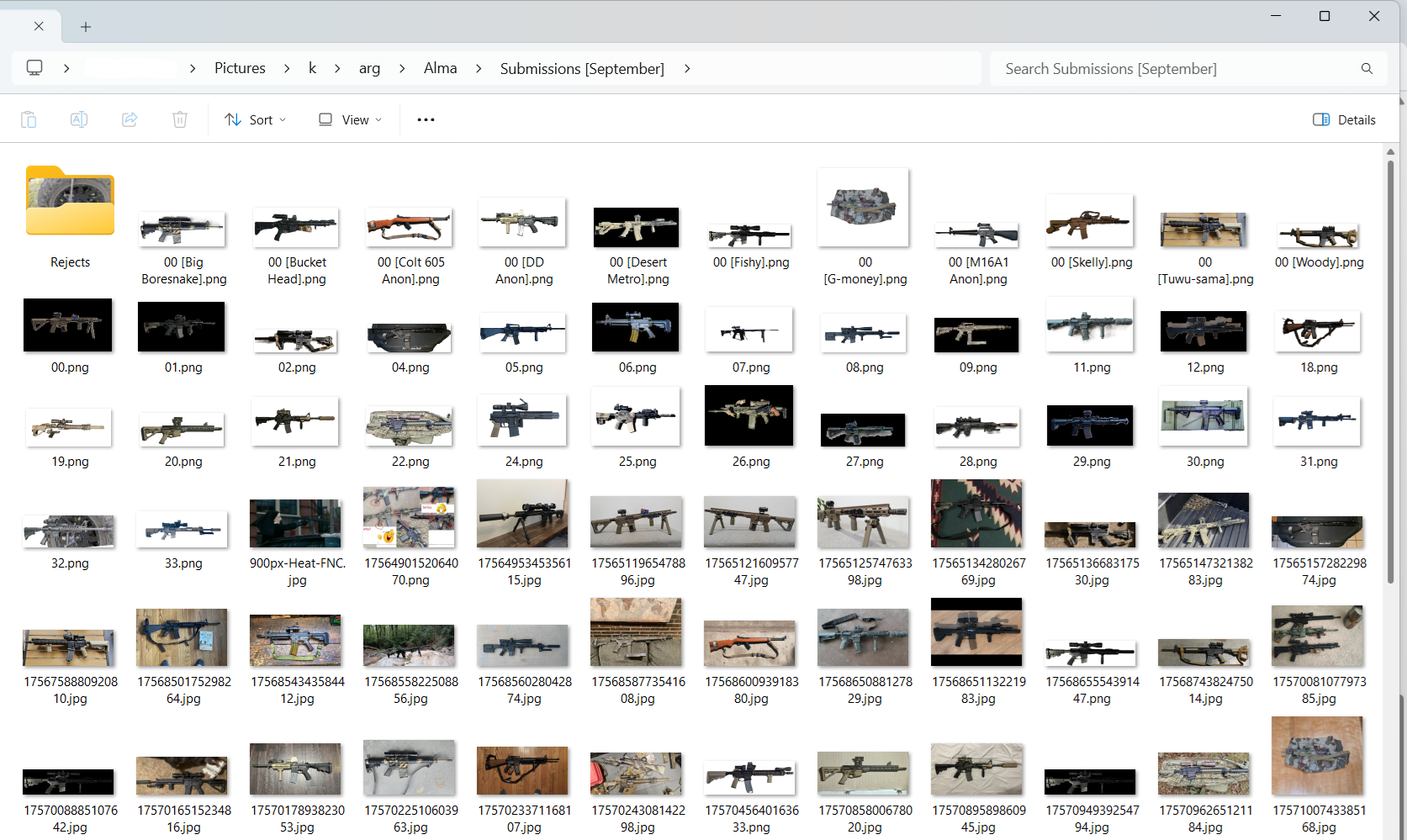Select 00 [DD Anon].png thumbnail
Viewport: 1407px width, 840px height.
point(523,222)
